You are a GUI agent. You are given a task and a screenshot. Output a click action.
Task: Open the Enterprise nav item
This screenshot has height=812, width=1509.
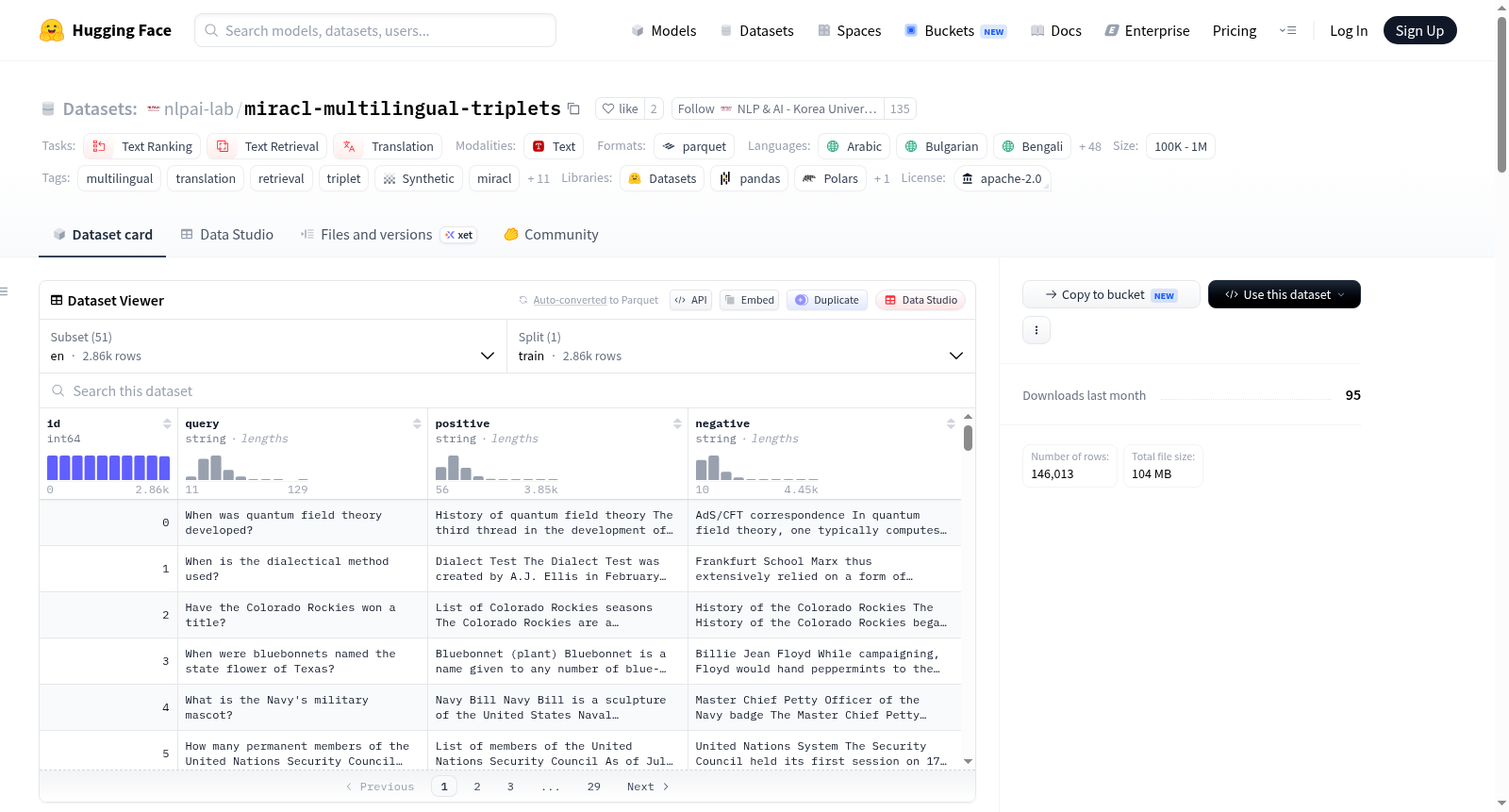1147,30
